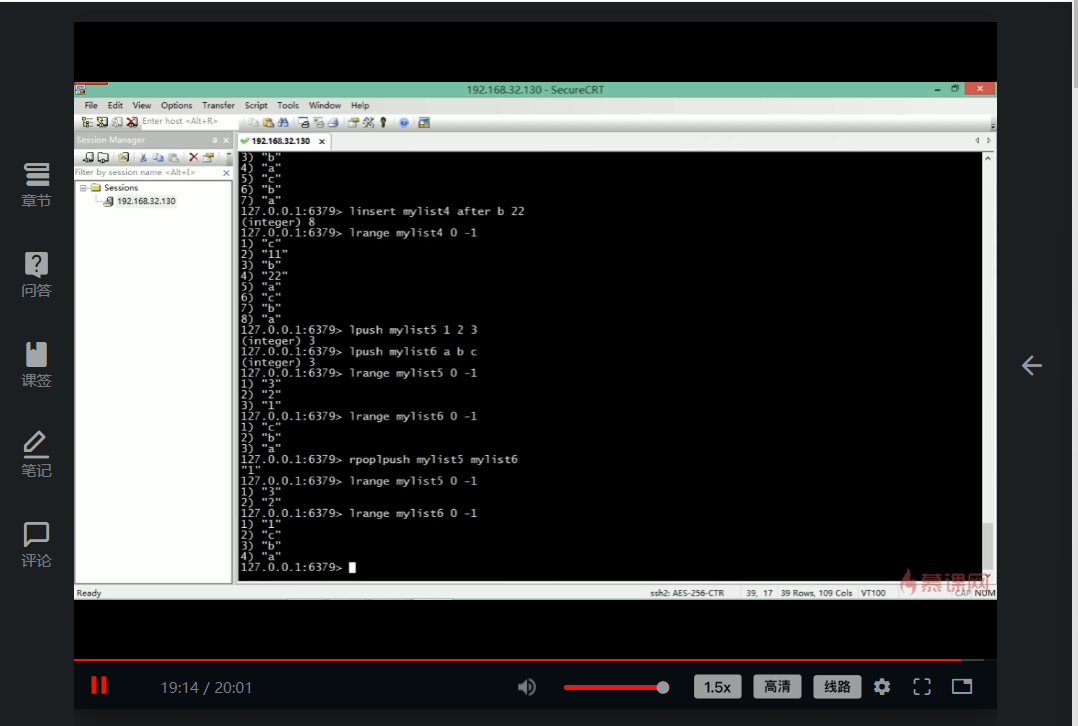Image resolution: width=1078 pixels, height=726 pixels.
Task: Open the View menu
Action: [x=142, y=105]
